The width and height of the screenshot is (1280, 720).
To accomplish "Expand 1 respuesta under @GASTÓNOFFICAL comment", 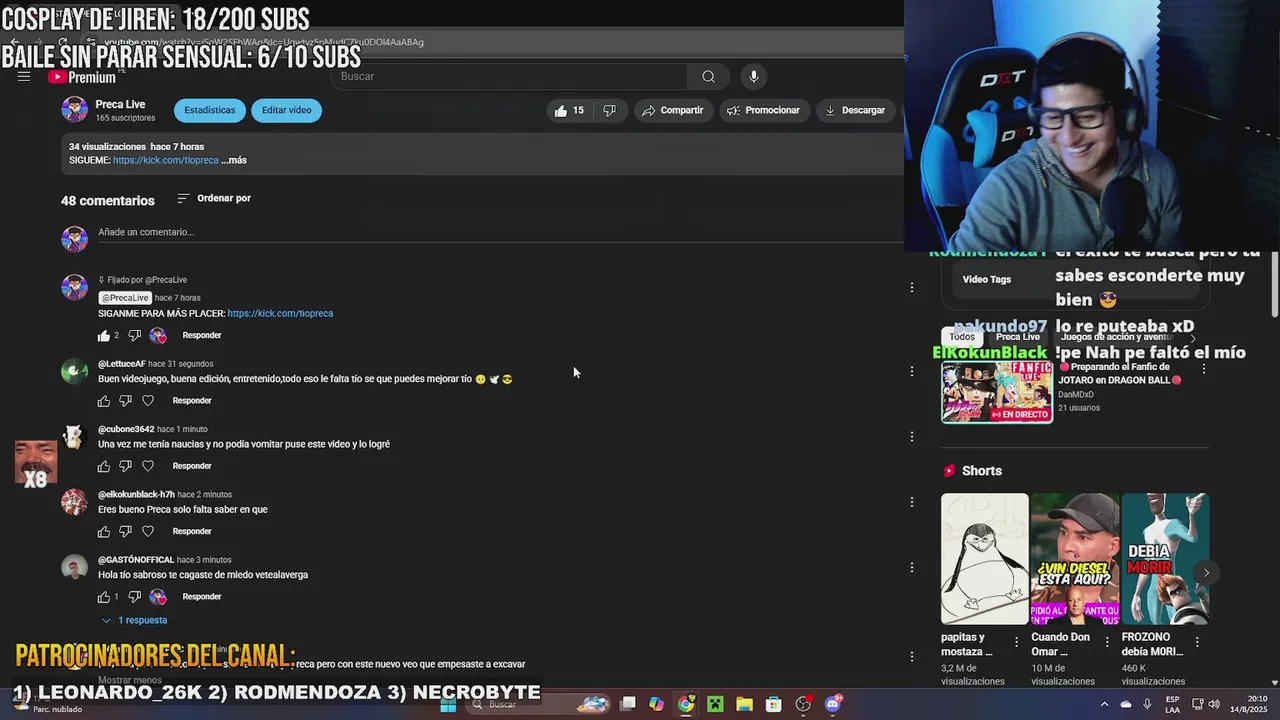I will point(134,620).
